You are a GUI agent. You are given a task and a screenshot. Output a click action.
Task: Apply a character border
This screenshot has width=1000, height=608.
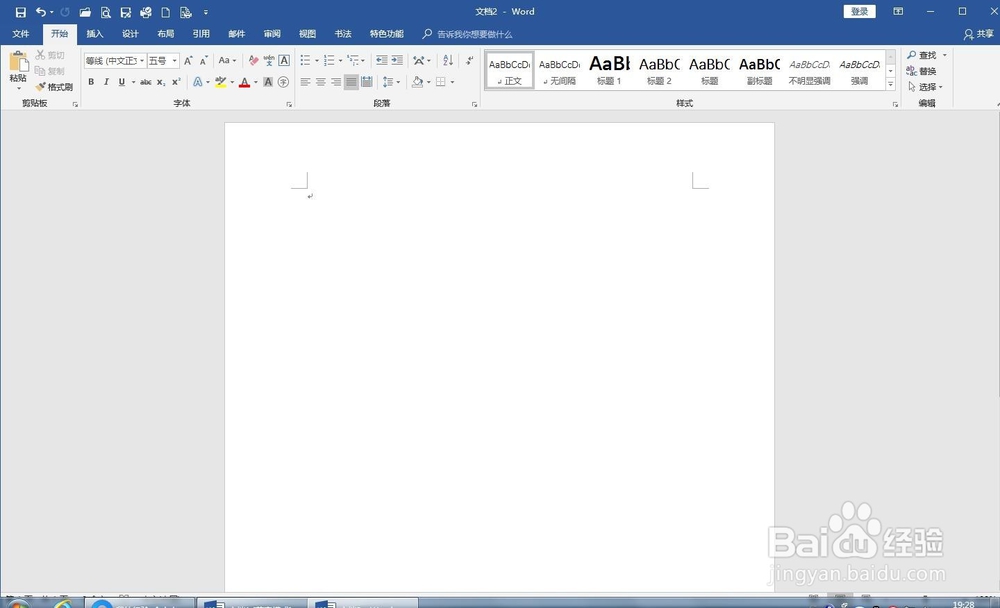(284, 61)
